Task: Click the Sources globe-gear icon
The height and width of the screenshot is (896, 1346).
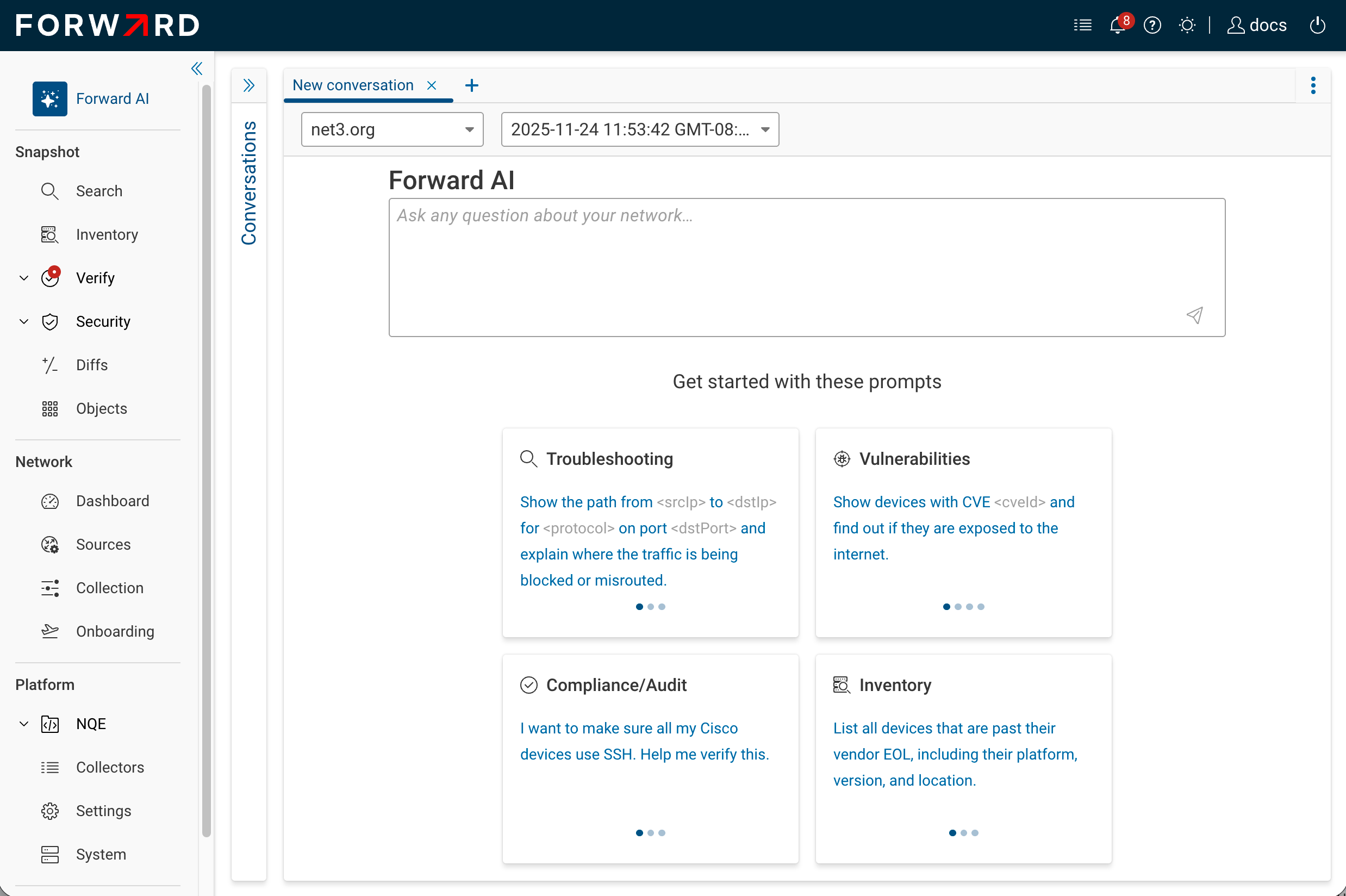Action: click(49, 545)
